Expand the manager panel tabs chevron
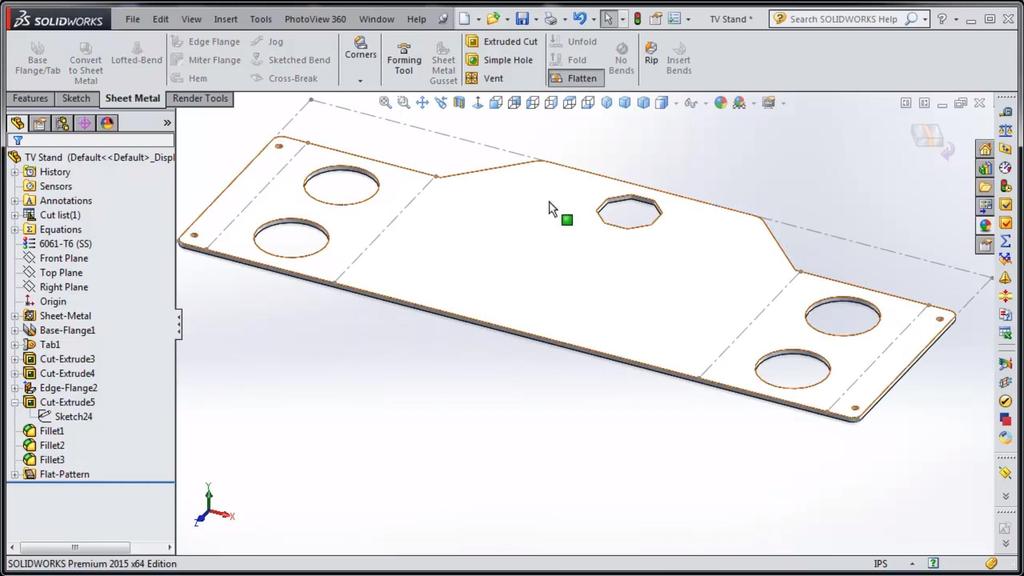The height and width of the screenshot is (576, 1024). [x=167, y=123]
